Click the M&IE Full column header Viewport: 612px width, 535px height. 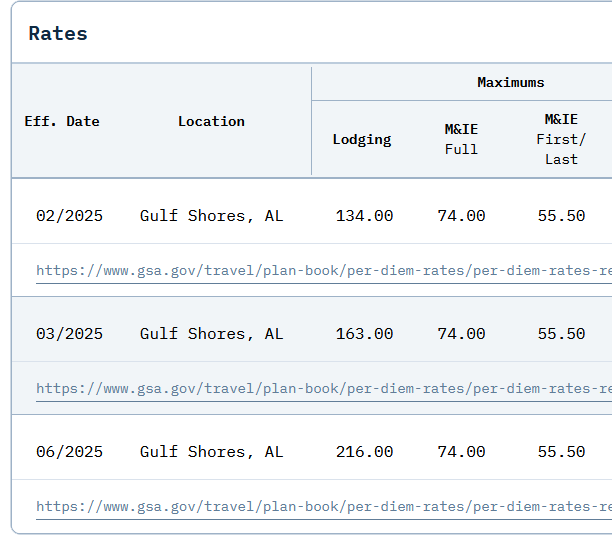point(461,139)
